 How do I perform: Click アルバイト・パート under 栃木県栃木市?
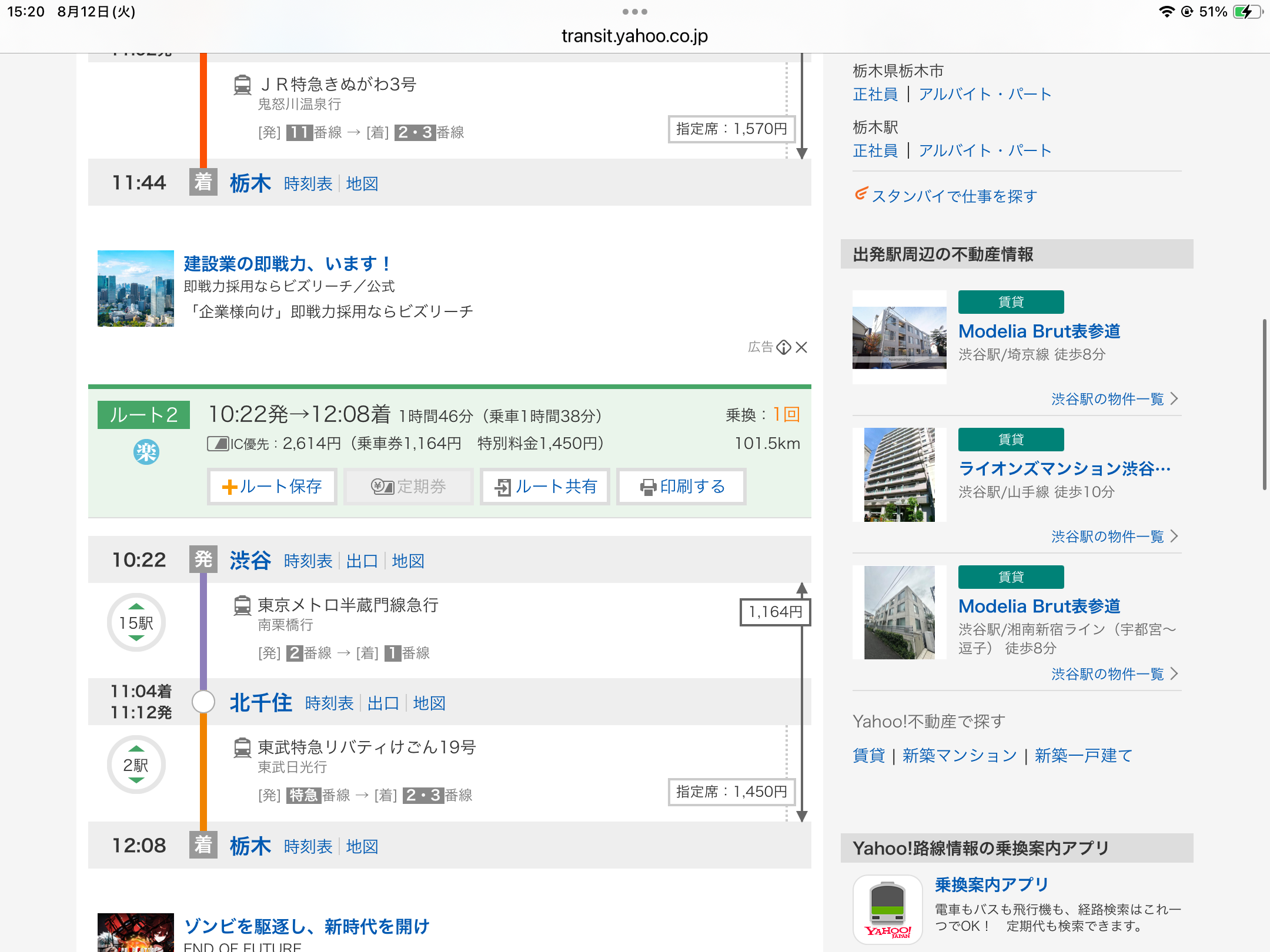(x=985, y=94)
